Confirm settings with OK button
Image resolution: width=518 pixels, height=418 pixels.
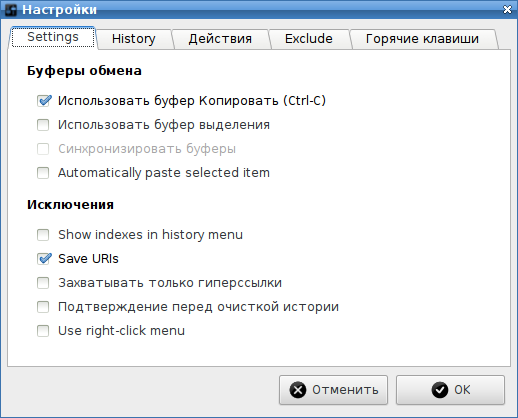(x=450, y=390)
